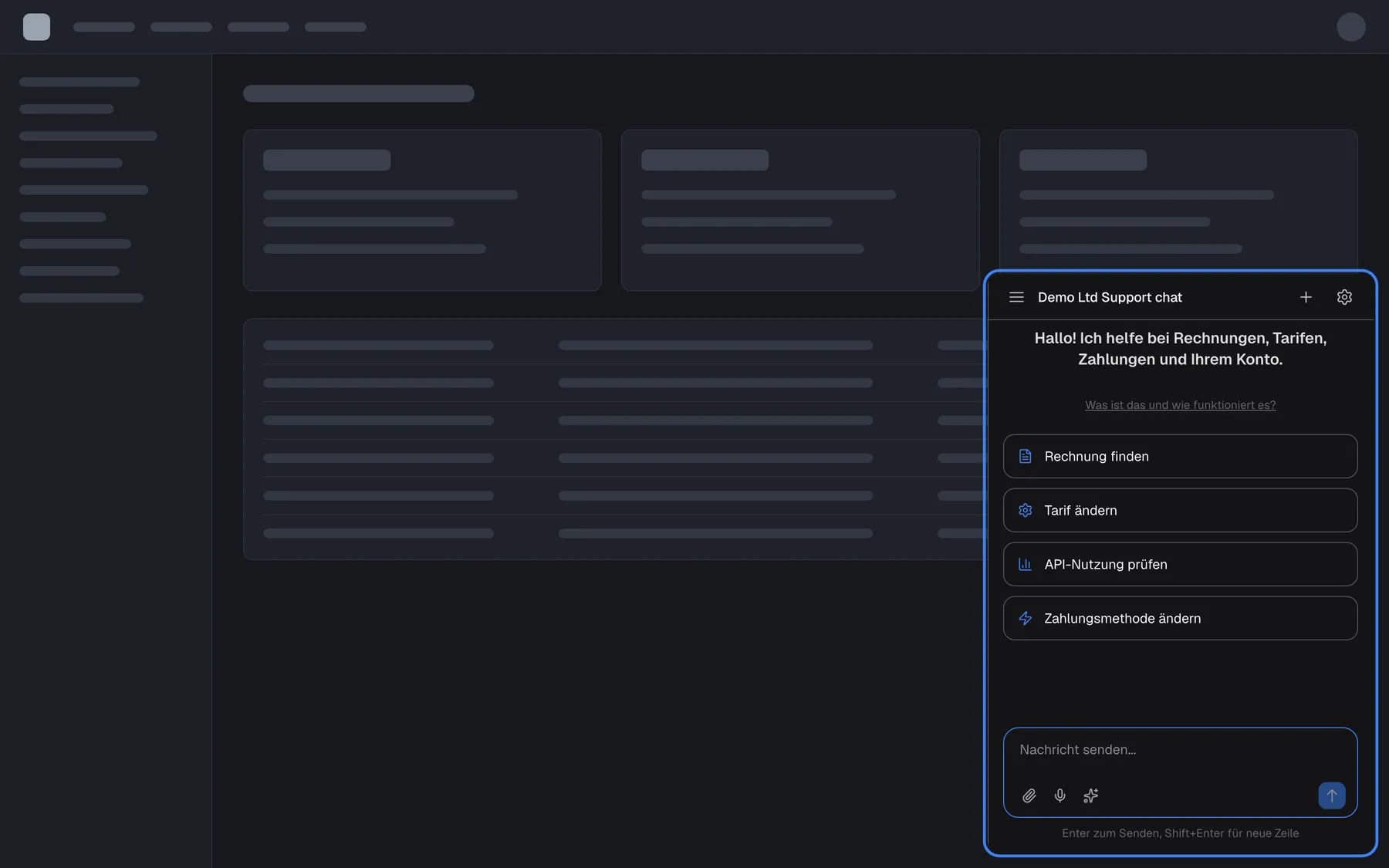1389x868 pixels.
Task: Open 'Was ist das und wie funktioniert es?' link
Action: coord(1180,405)
